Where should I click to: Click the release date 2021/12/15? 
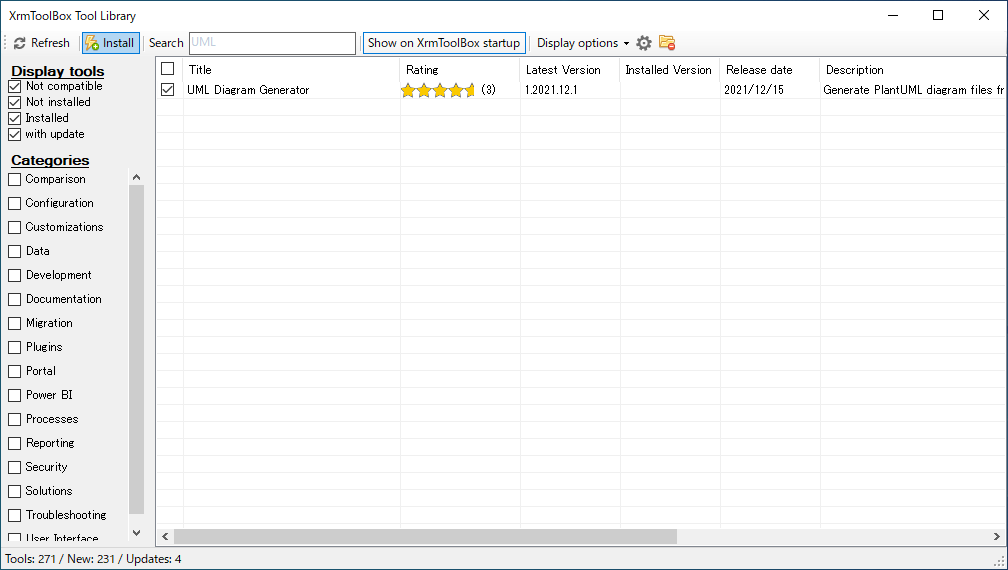coord(754,90)
